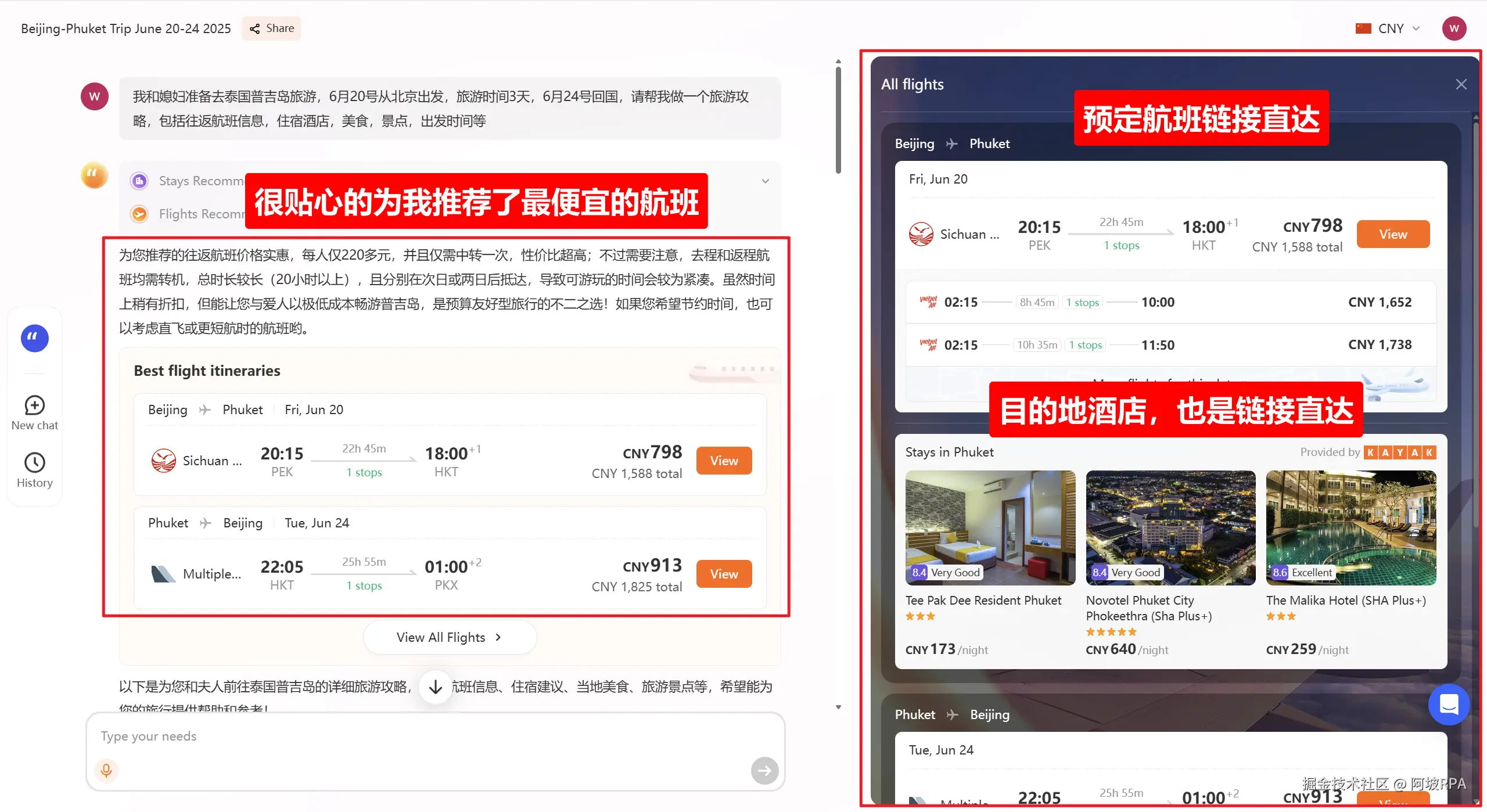This screenshot has height=812, width=1487.
Task: Click the Type your needs input field
Action: 407,736
